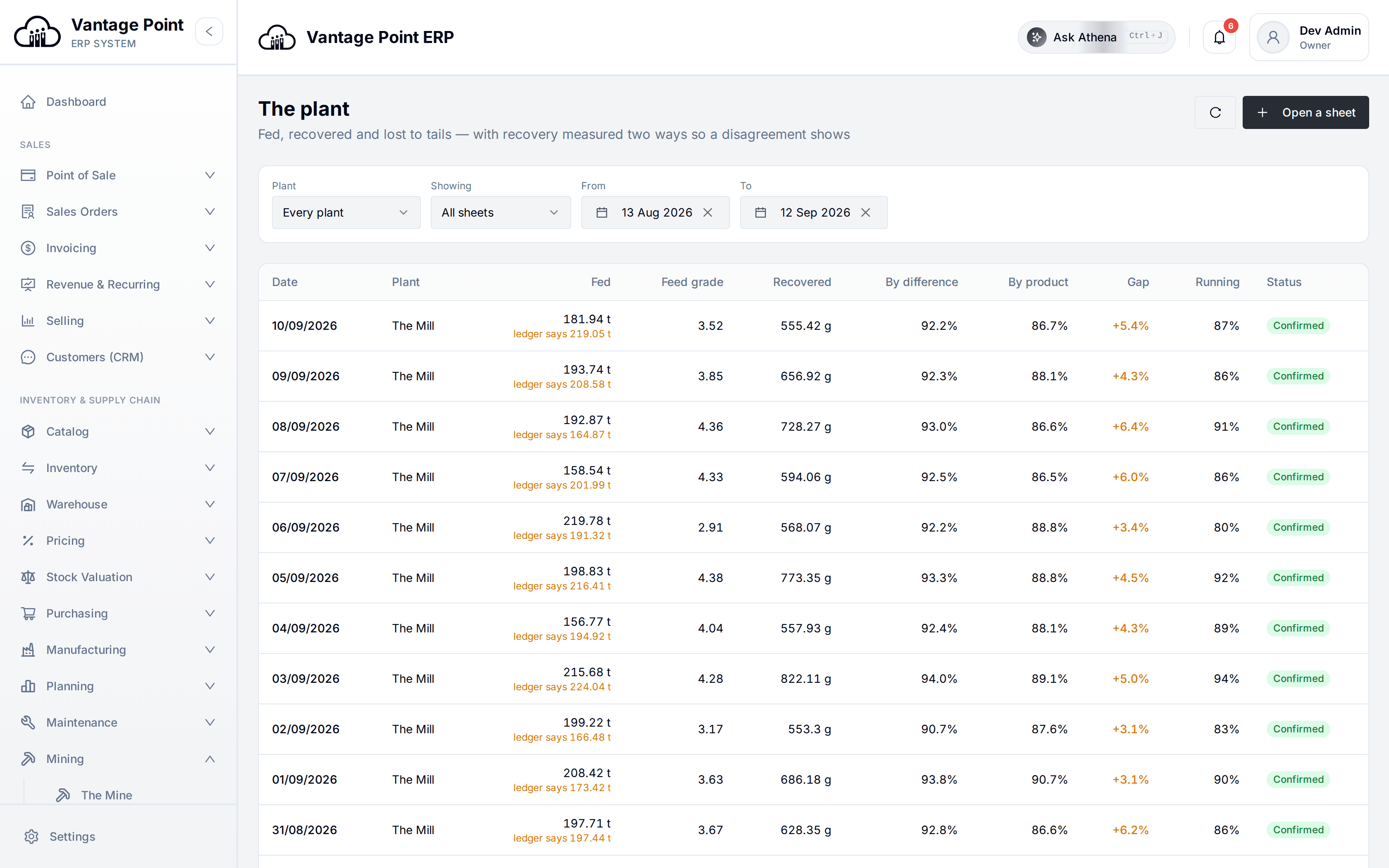The image size is (1389, 868).
Task: Click the Planning bars icon
Action: point(28,686)
